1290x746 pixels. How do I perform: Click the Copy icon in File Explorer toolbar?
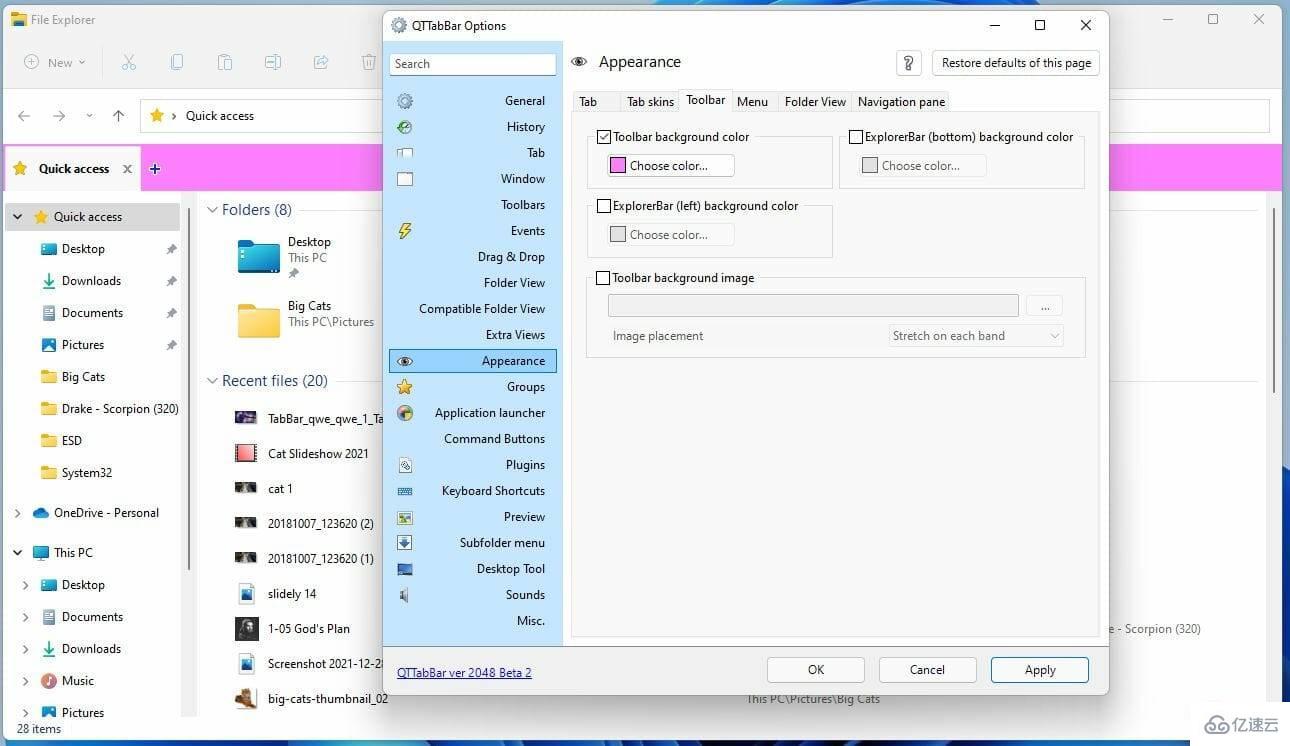point(177,62)
